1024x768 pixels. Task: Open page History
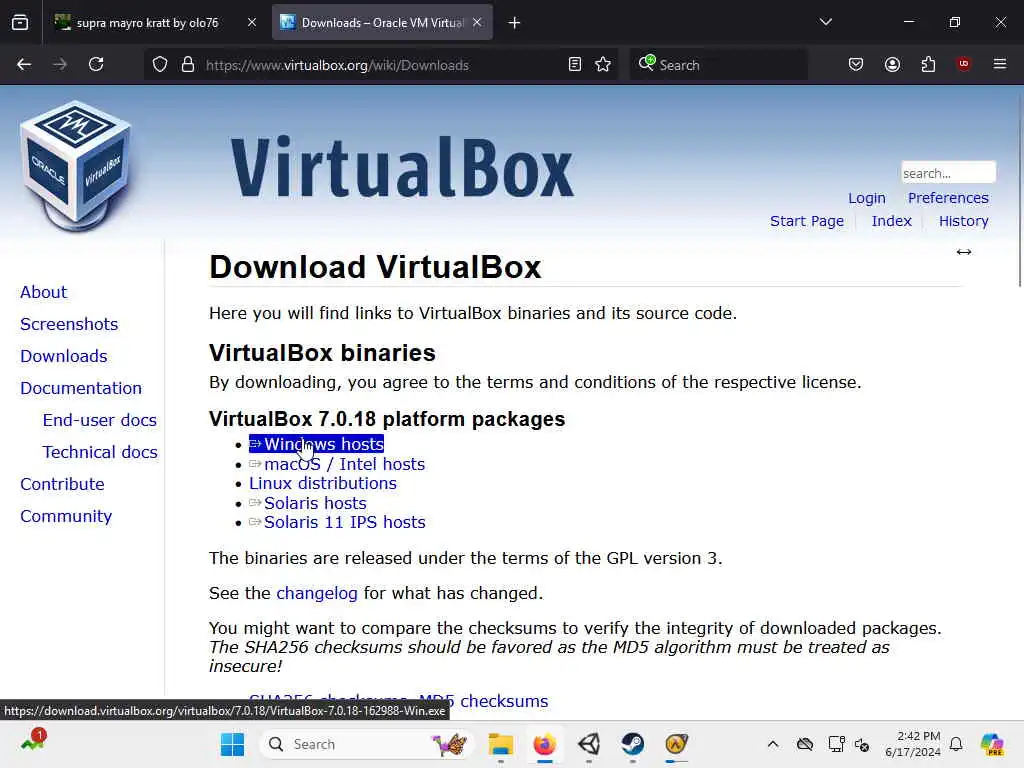tap(963, 221)
